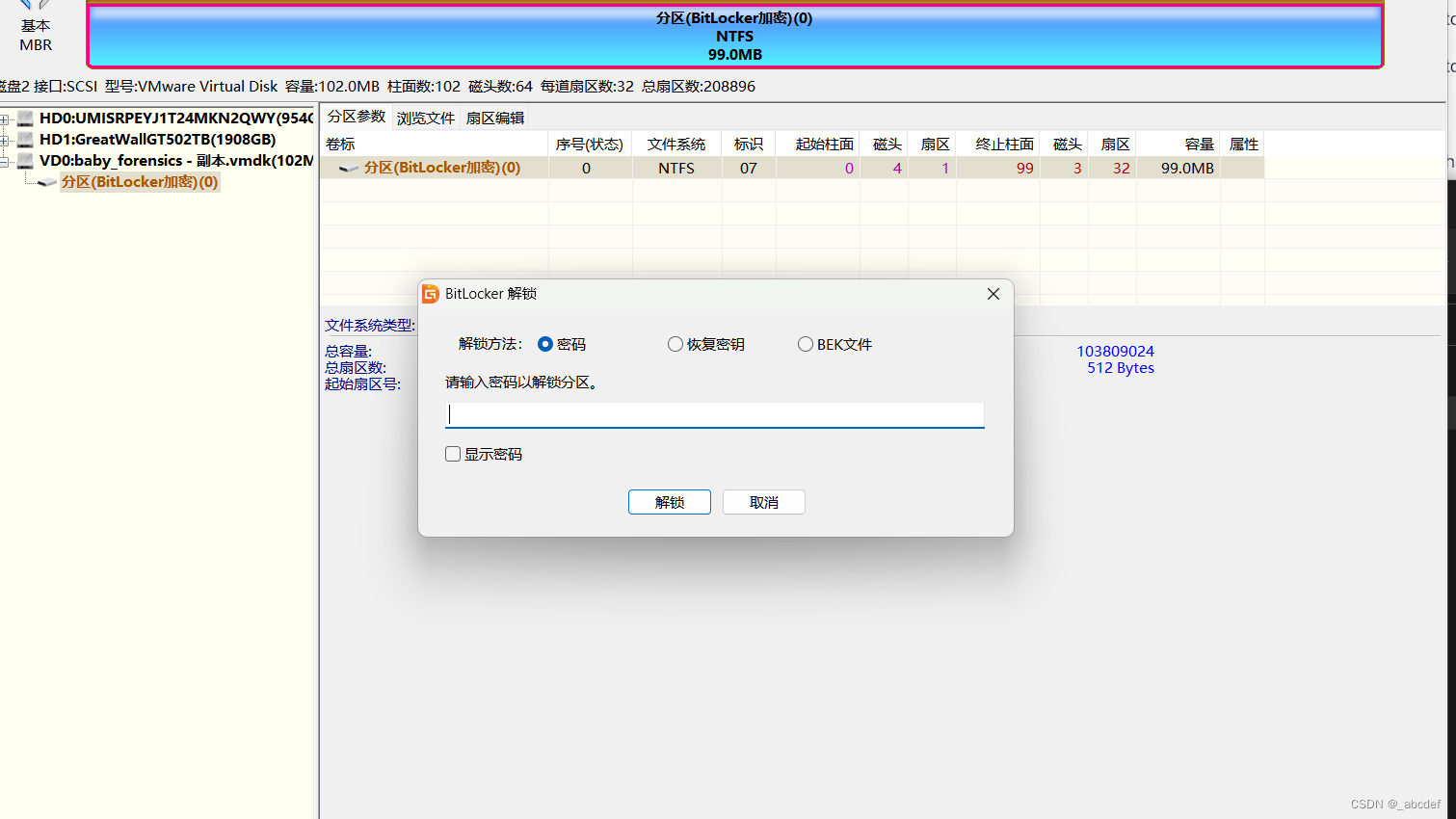Collapse the VD0 baby_forensics tree node
This screenshot has width=1456, height=819.
pyautogui.click(x=5, y=162)
